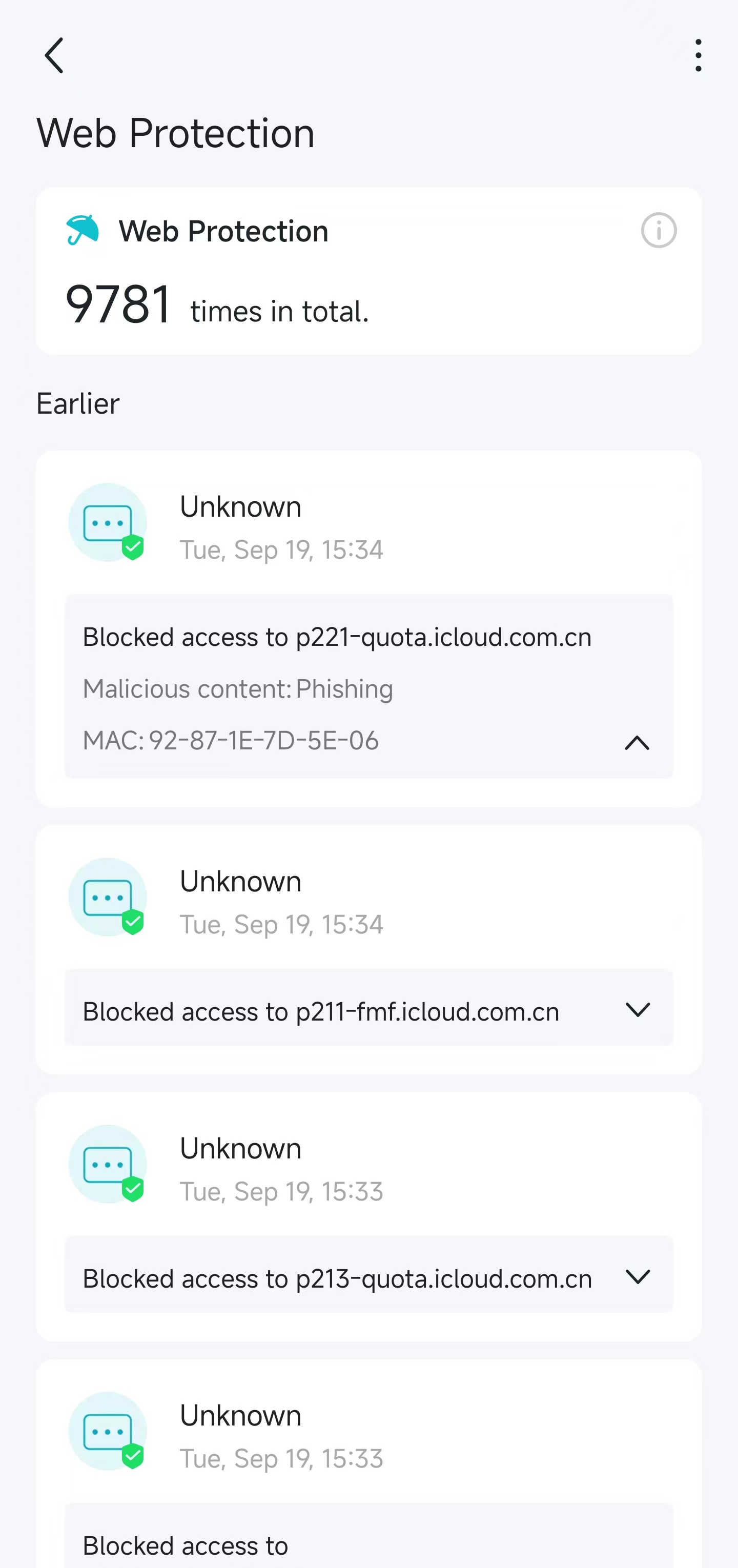
Task: Tap Malicious content: Phishing label
Action: click(x=238, y=689)
